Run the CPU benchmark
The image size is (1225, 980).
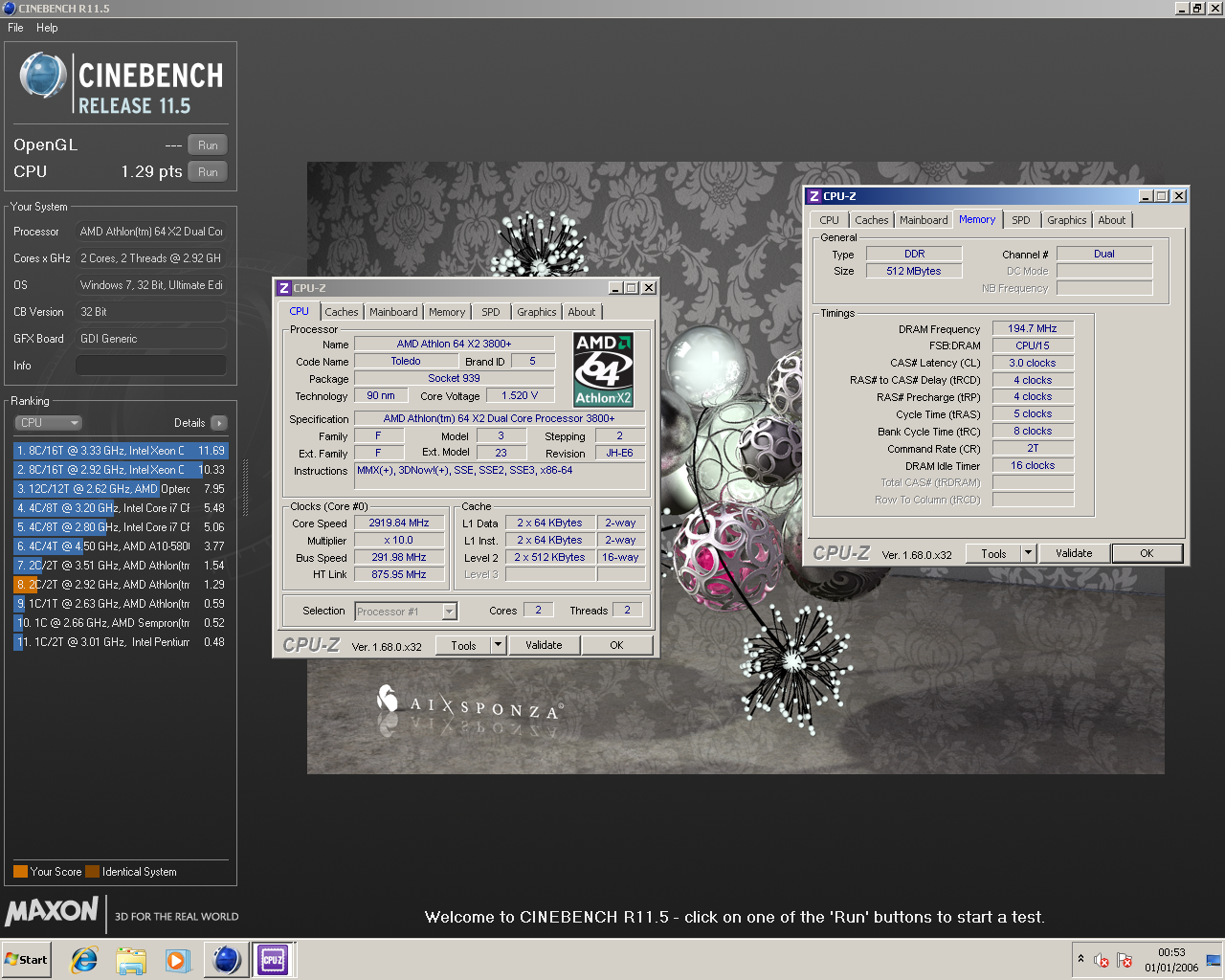click(208, 172)
